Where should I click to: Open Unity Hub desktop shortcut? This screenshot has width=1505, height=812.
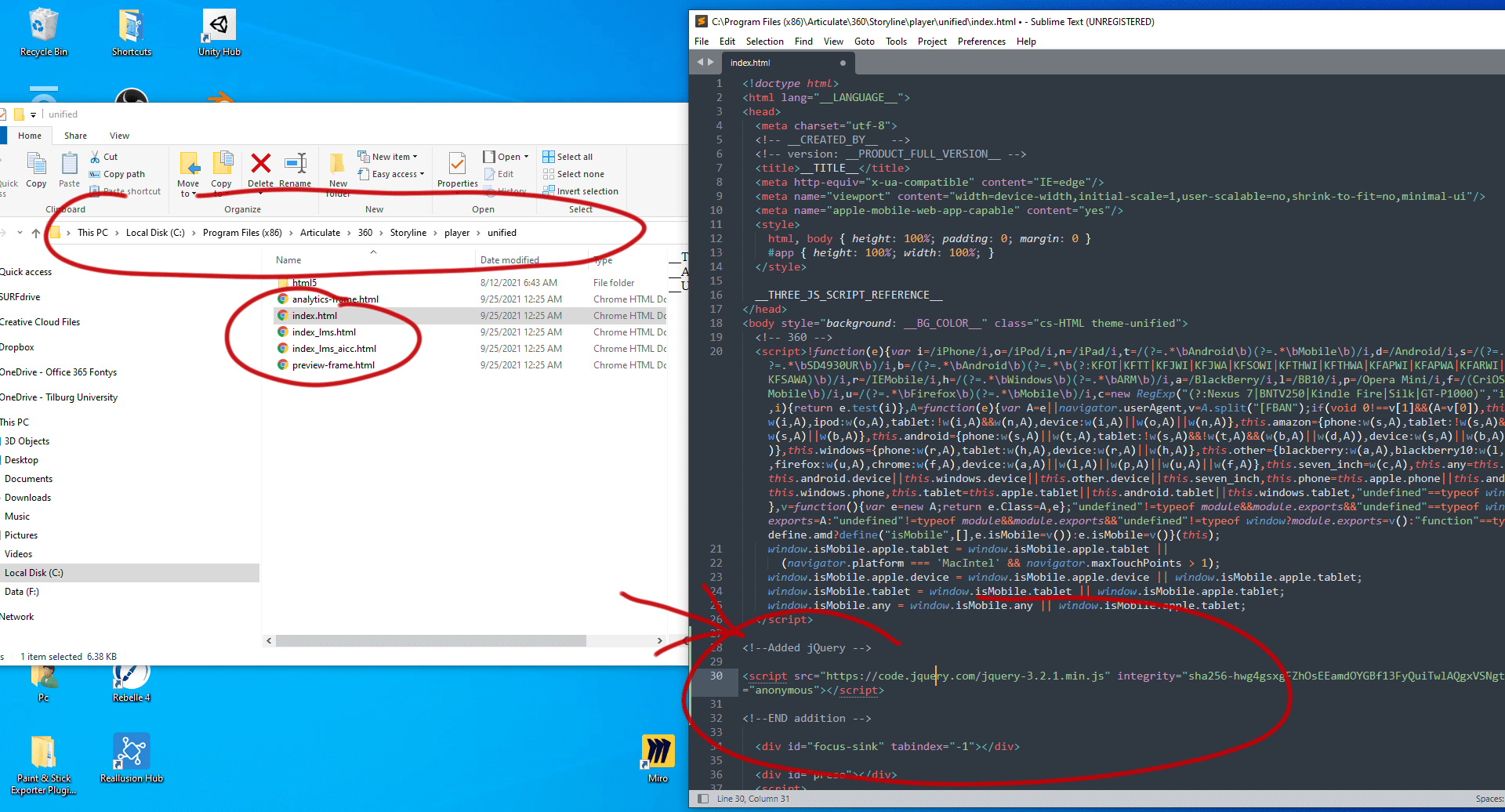tap(219, 33)
